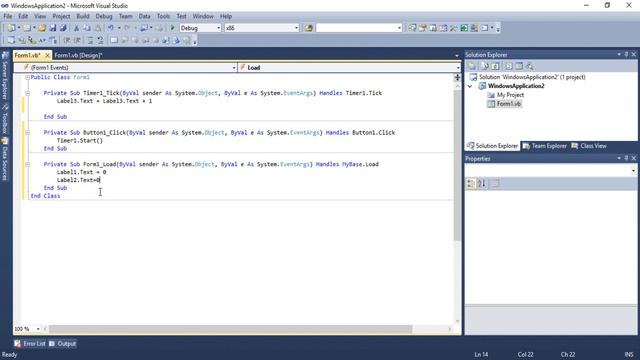Viewport: 640px width, 360px height.
Task: Open Debug configuration dropdown
Action: [x=218, y=28]
